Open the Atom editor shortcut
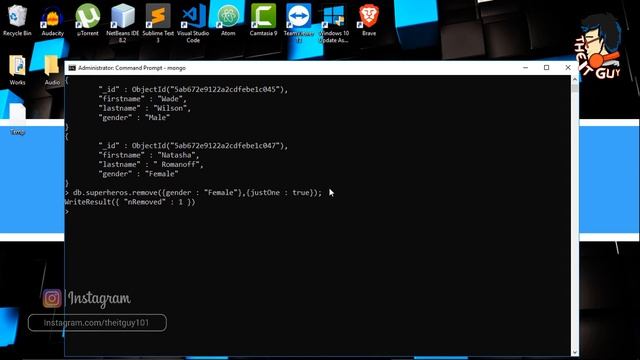Image resolution: width=640 pixels, height=360 pixels. (x=228, y=20)
